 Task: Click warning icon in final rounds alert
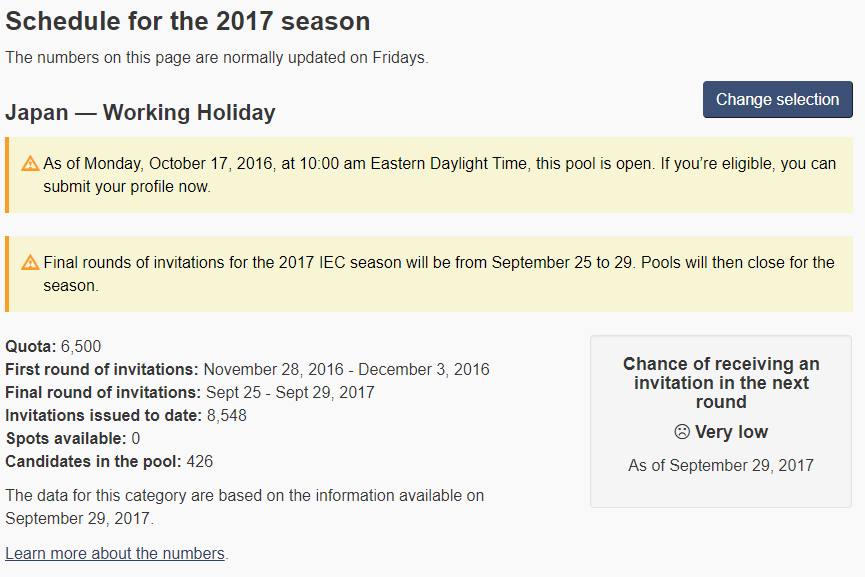(30, 263)
